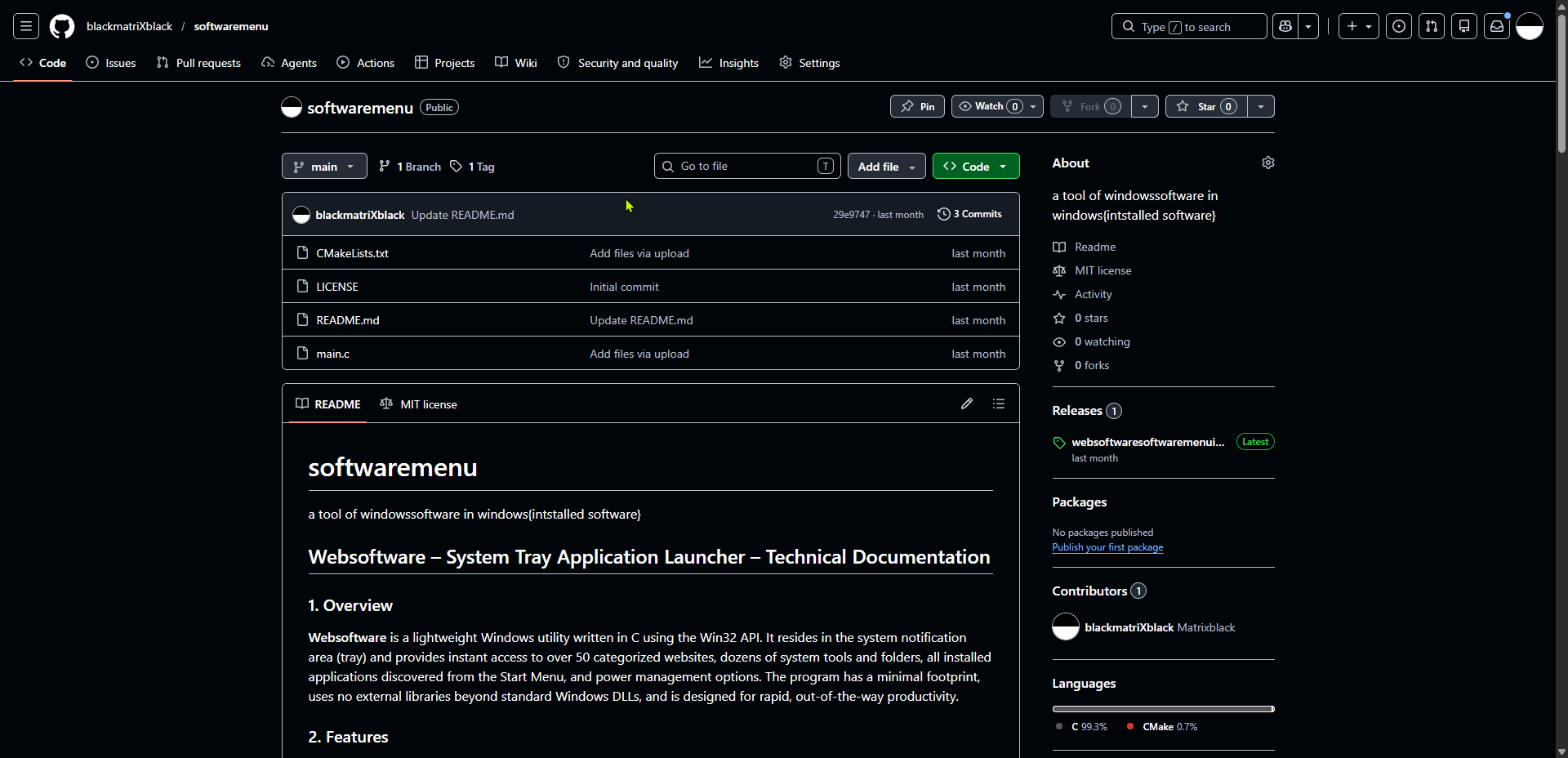
Task: Pin the softwaremenu repository
Action: pyautogui.click(x=918, y=106)
